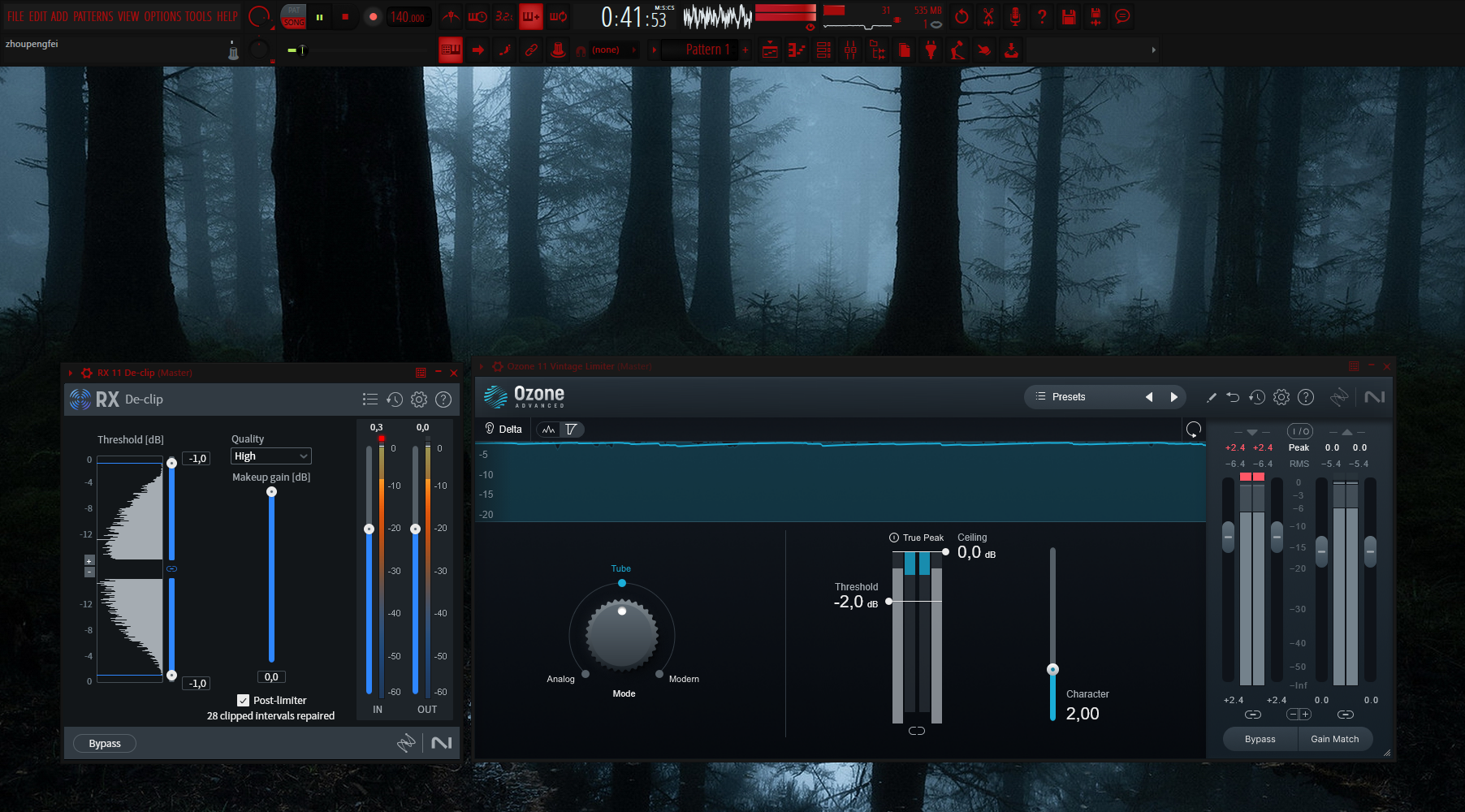Open the Playlist view
The height and width of the screenshot is (812, 1465).
[770, 50]
